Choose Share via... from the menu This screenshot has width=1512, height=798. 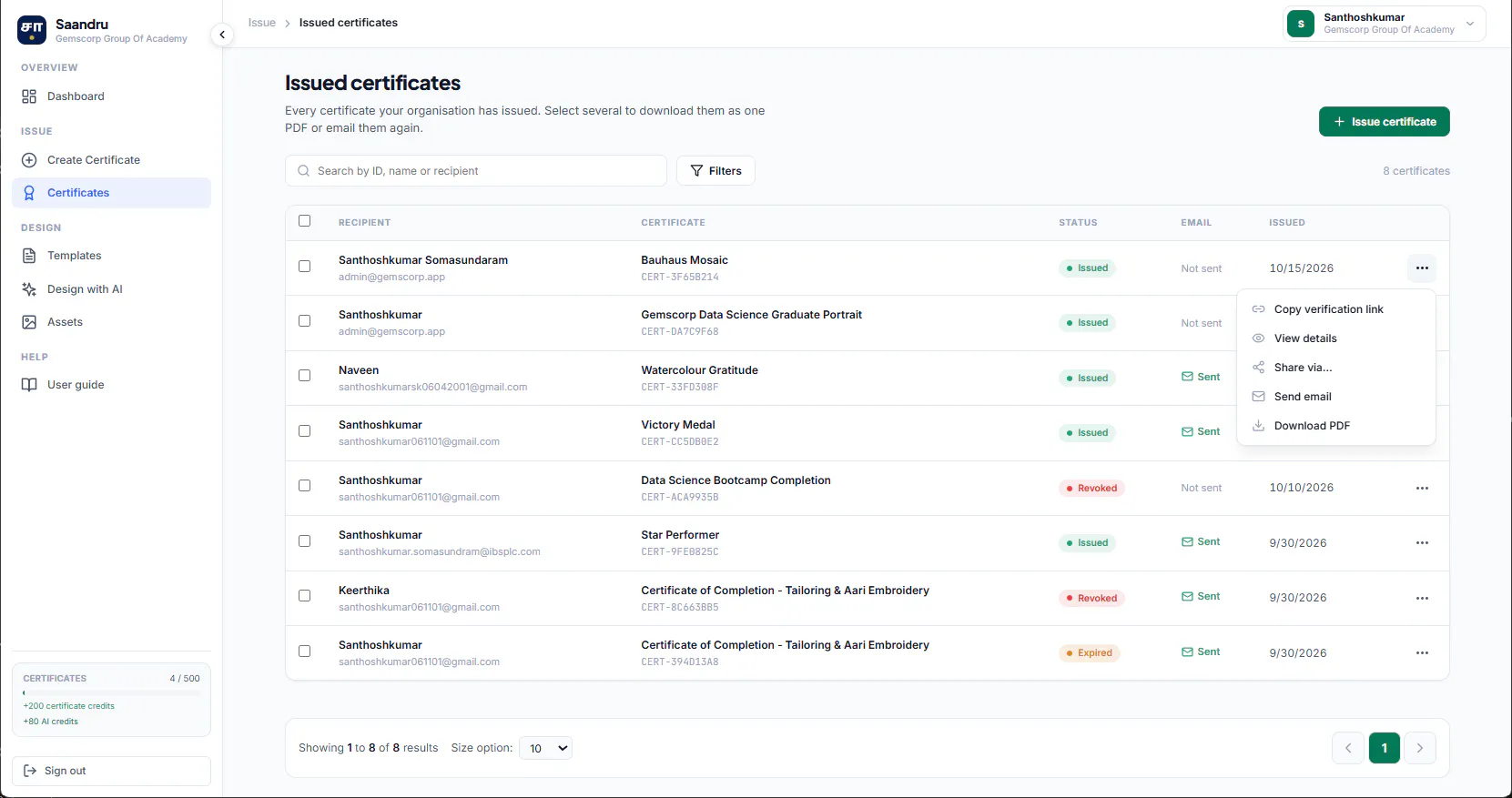coord(1336,368)
